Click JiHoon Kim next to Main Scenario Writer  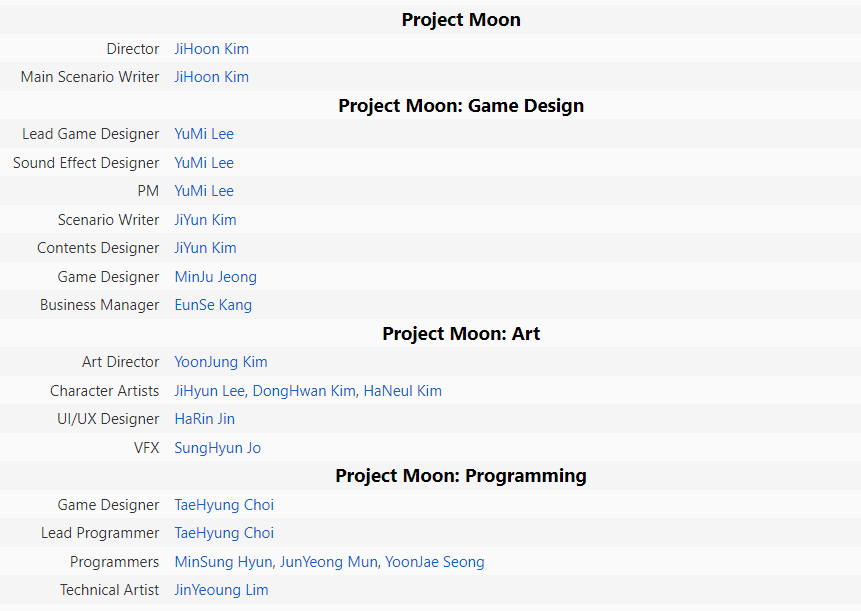[x=211, y=77]
